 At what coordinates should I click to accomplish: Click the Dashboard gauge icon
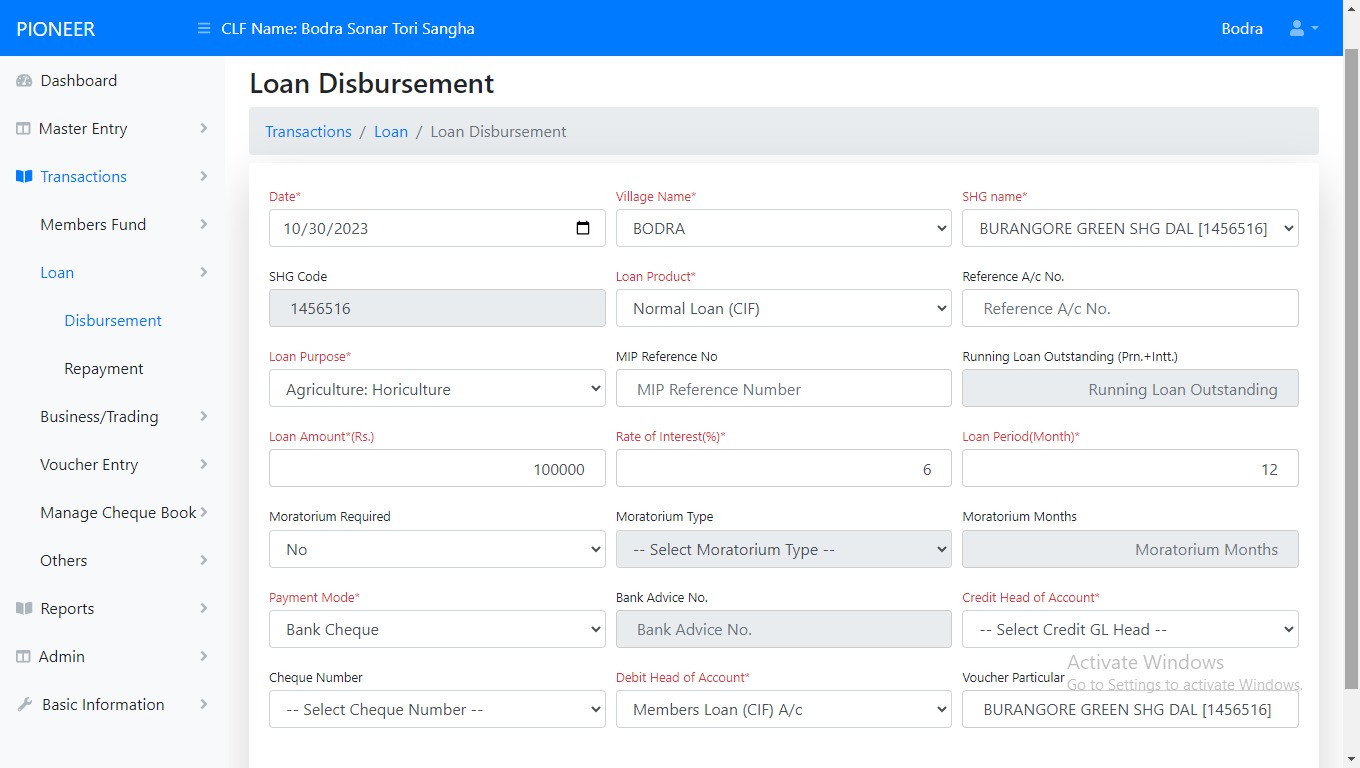(x=24, y=81)
